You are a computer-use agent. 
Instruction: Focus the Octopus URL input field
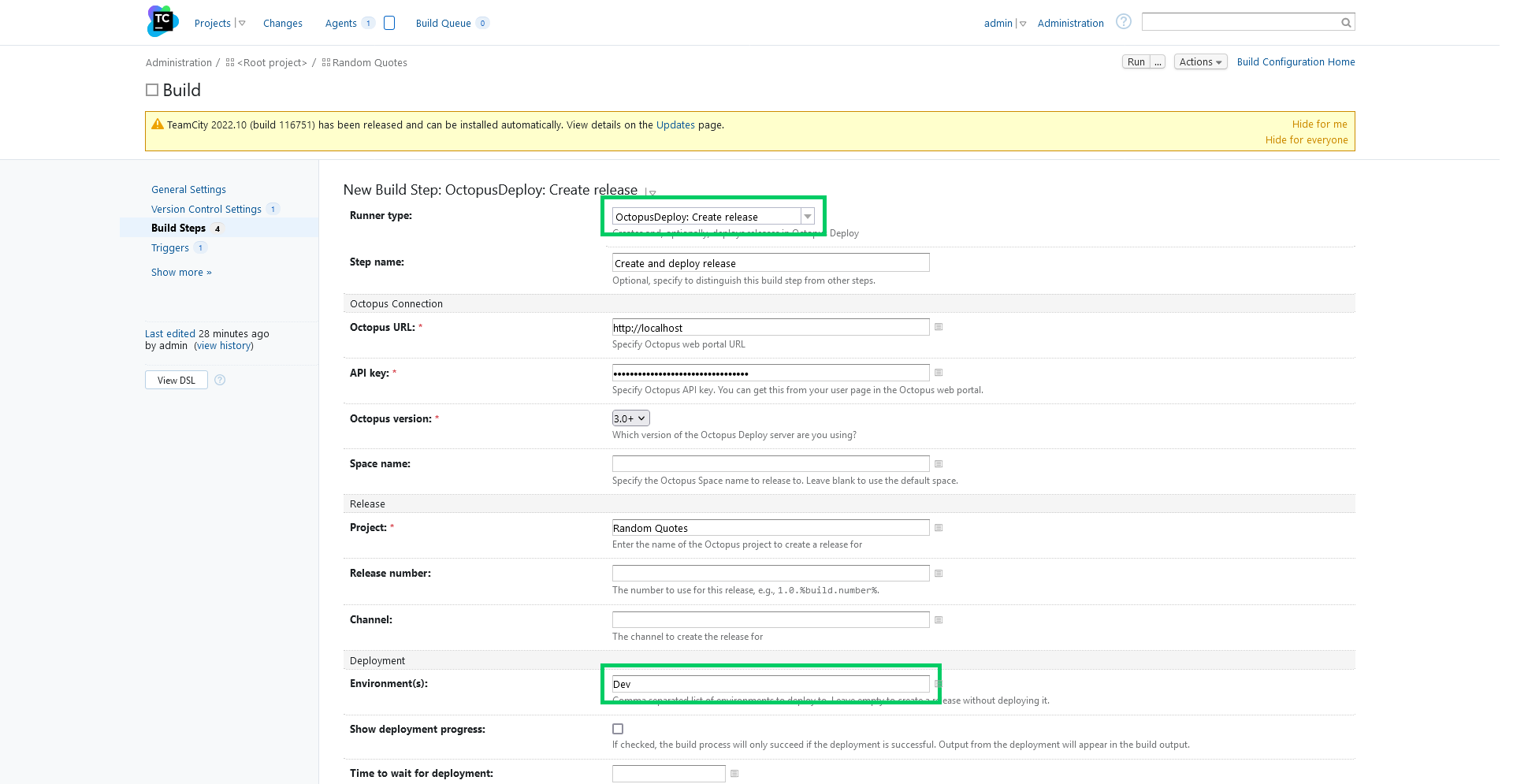click(x=771, y=327)
